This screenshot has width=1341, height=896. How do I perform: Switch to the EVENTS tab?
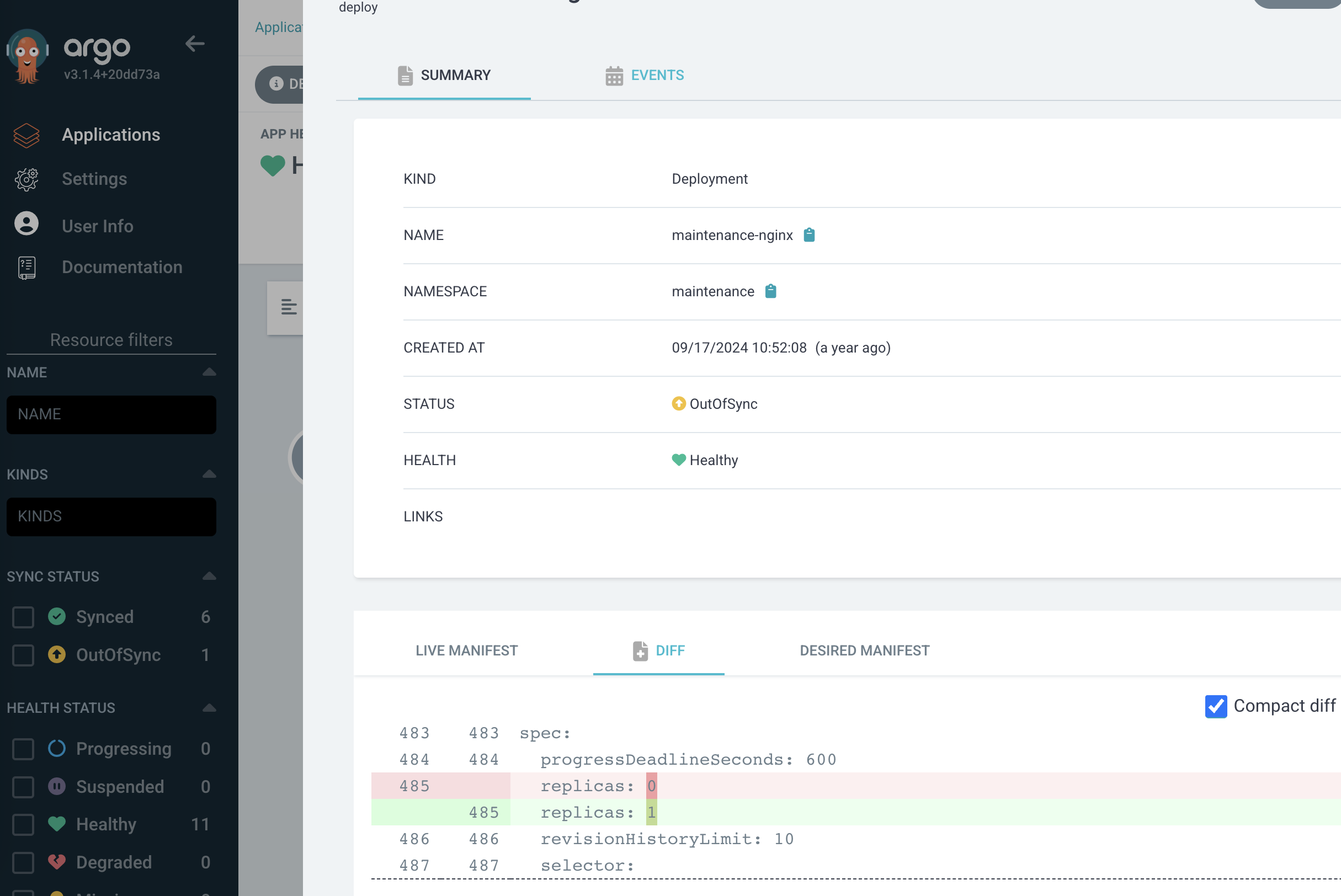[x=645, y=76]
